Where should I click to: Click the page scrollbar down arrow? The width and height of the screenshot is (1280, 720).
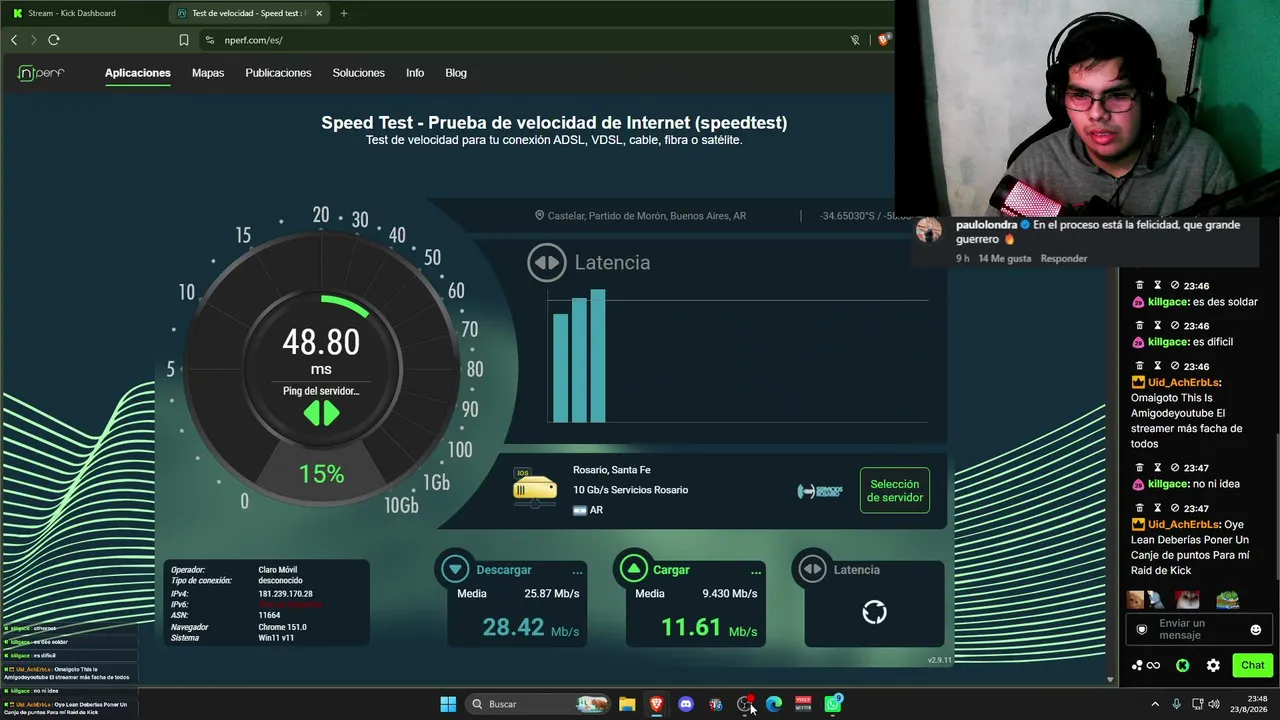pyautogui.click(x=1110, y=680)
